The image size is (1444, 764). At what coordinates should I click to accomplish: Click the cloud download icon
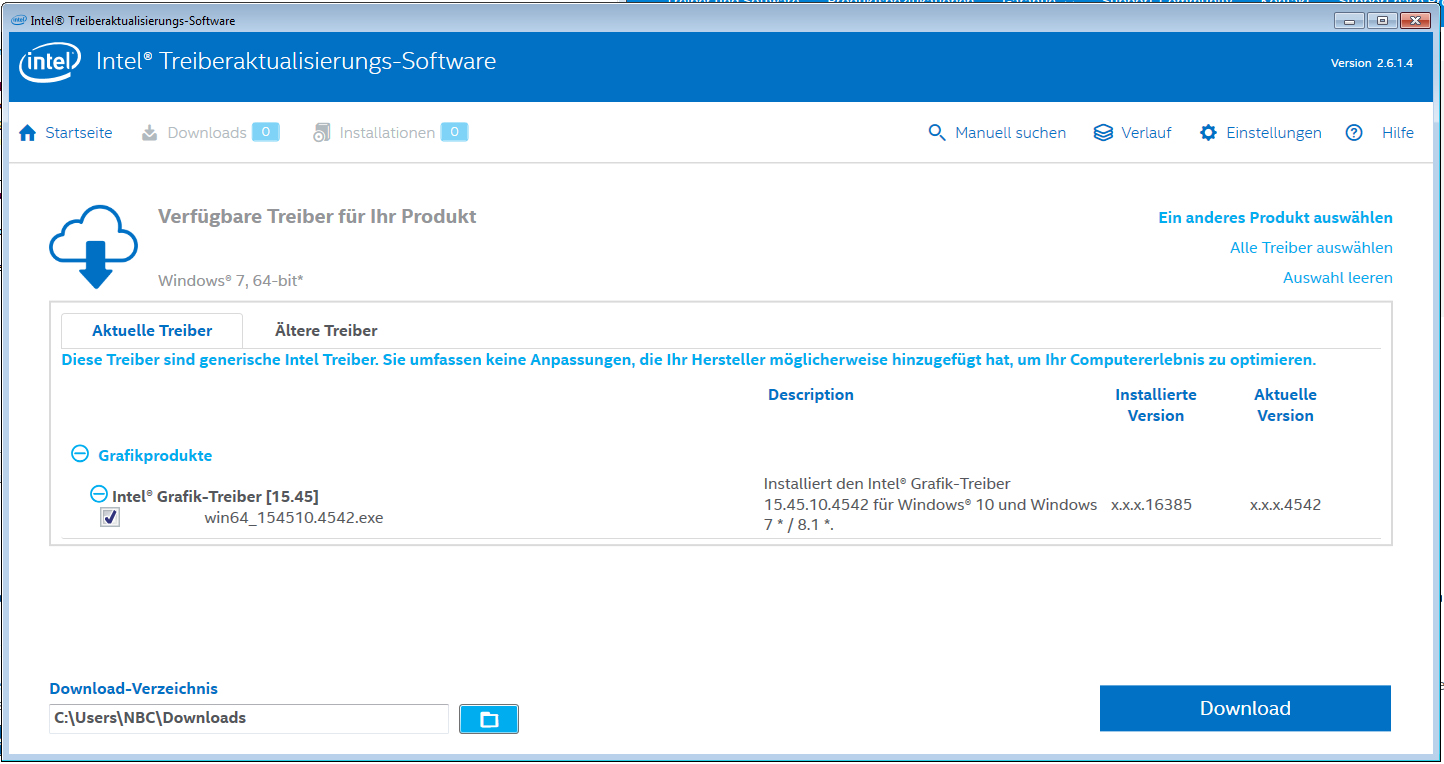pos(93,246)
